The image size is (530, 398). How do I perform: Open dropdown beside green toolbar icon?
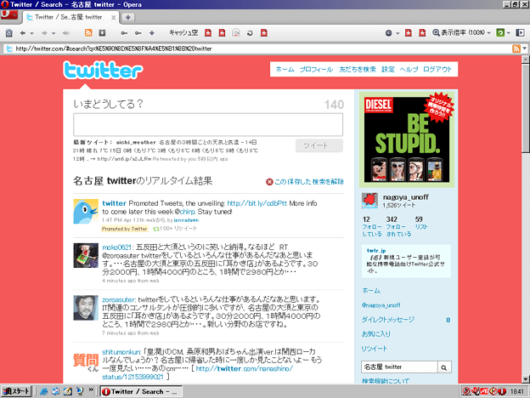coord(508,33)
